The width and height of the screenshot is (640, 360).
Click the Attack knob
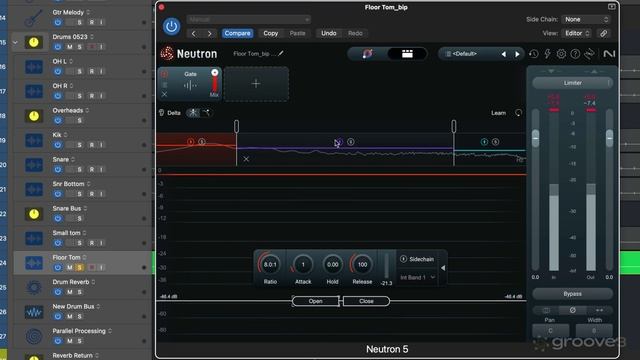point(303,264)
